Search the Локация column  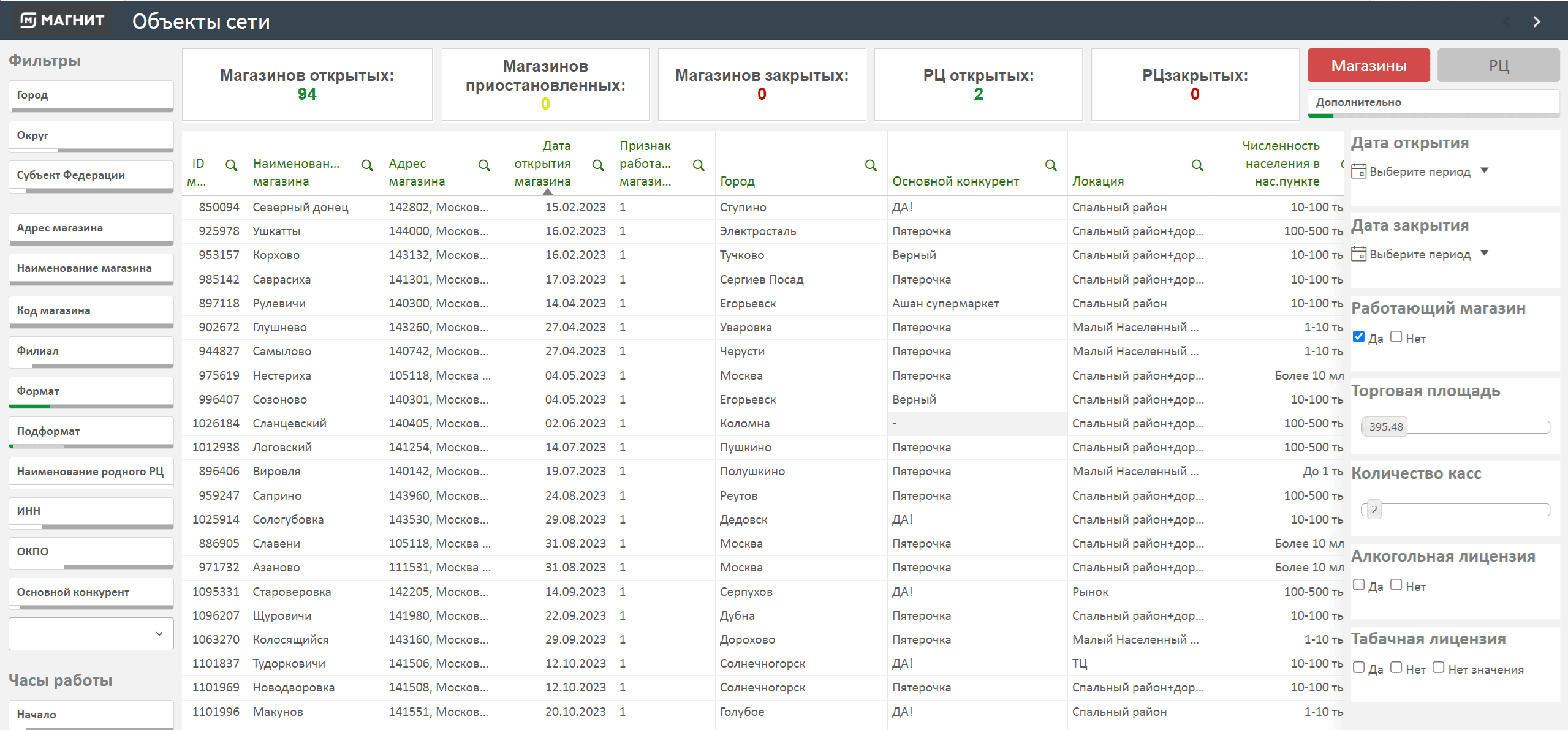[1197, 165]
